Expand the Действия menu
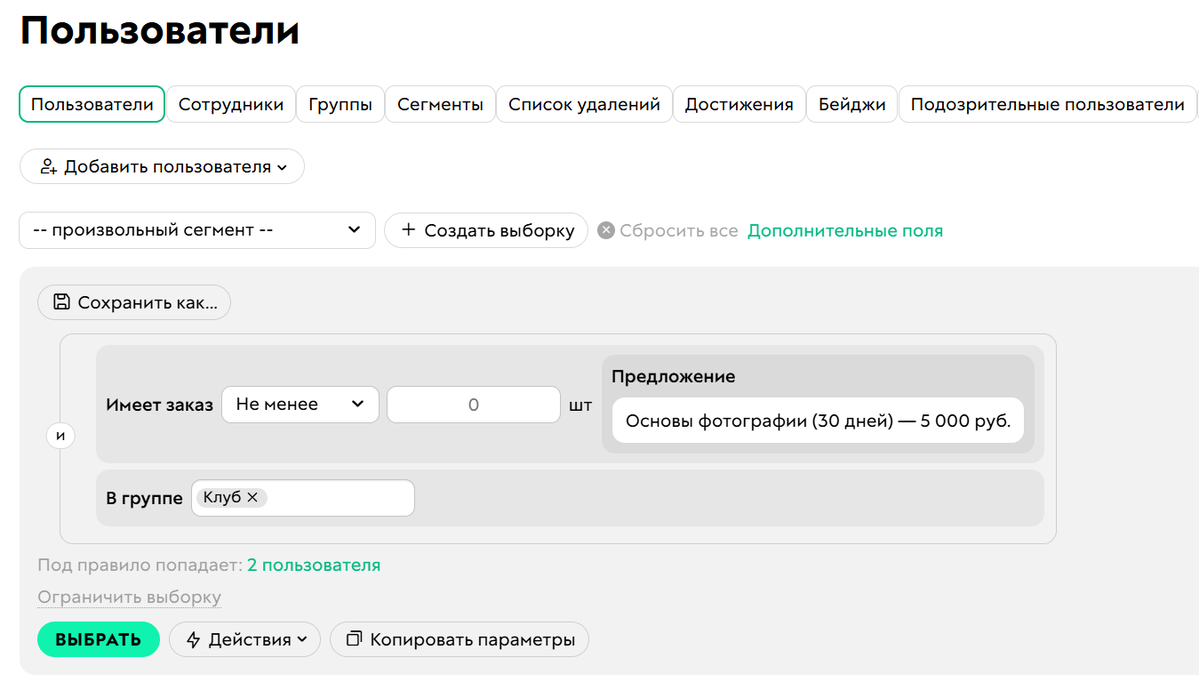 (244, 639)
